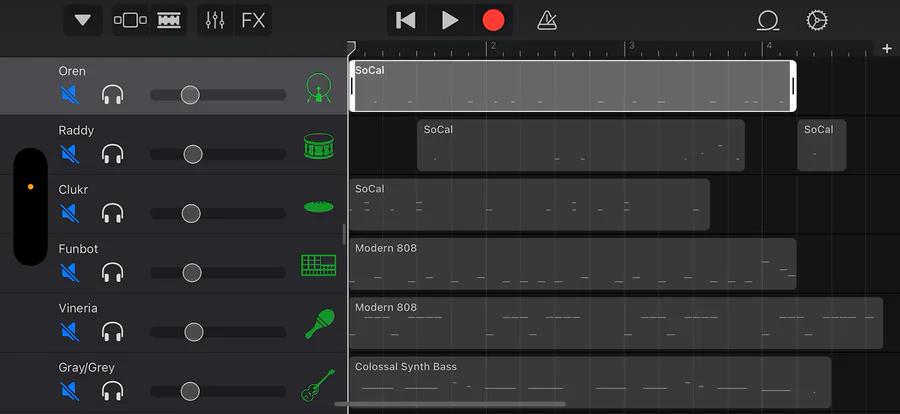Solo the Gray/Grey track with headphones

click(112, 391)
